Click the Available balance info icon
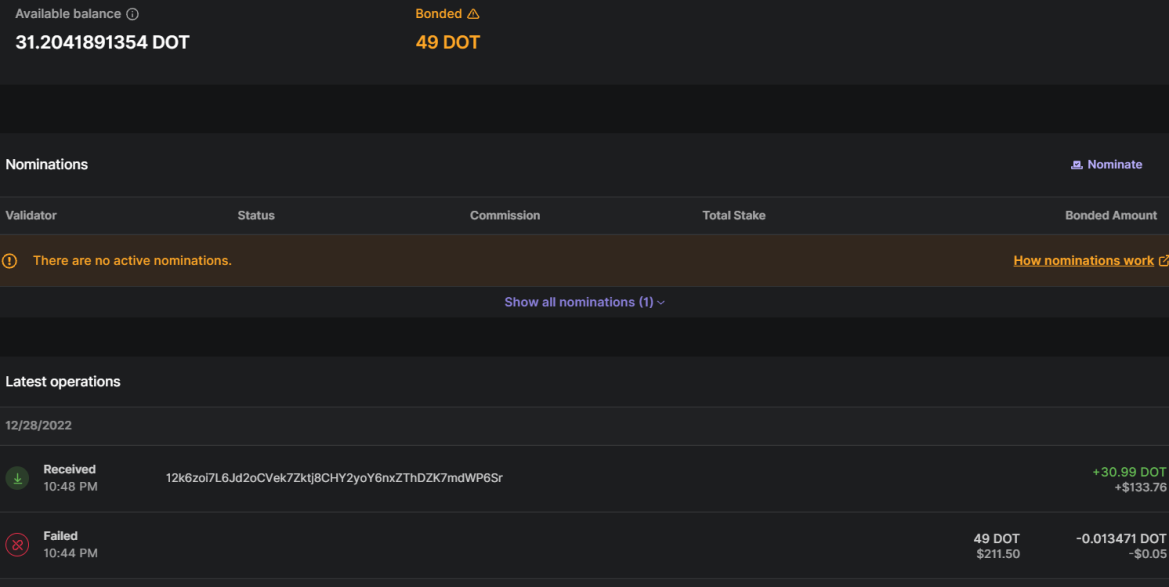Viewport: 1169px width, 587px height. pyautogui.click(x=133, y=15)
